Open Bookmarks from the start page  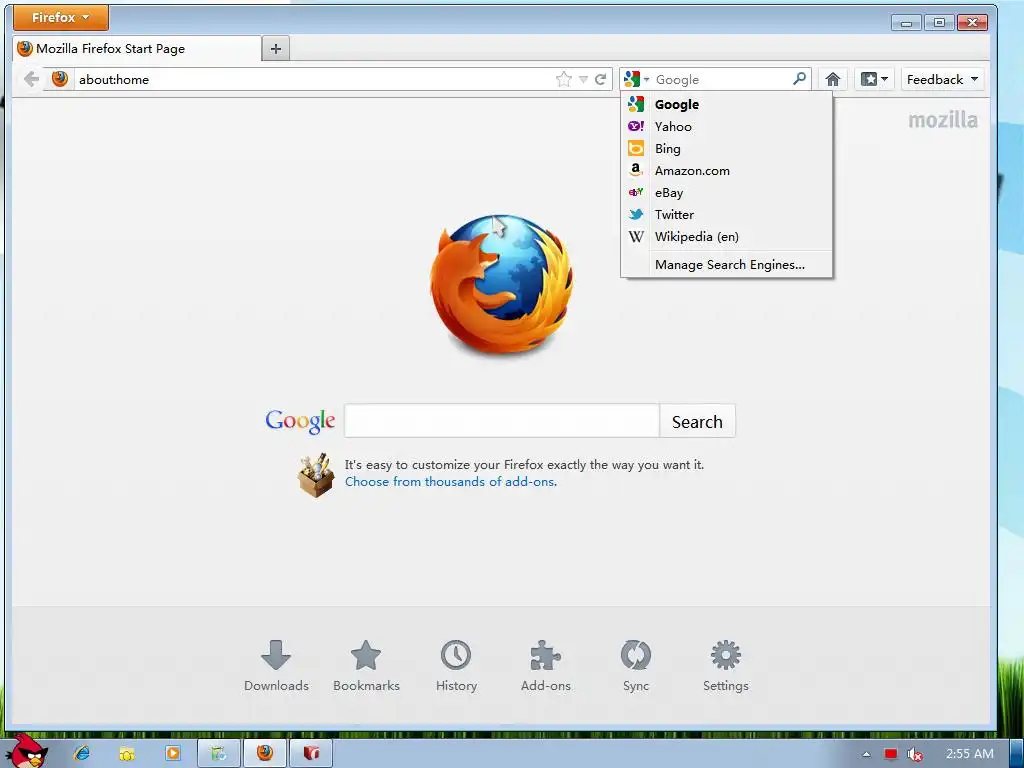tap(366, 666)
